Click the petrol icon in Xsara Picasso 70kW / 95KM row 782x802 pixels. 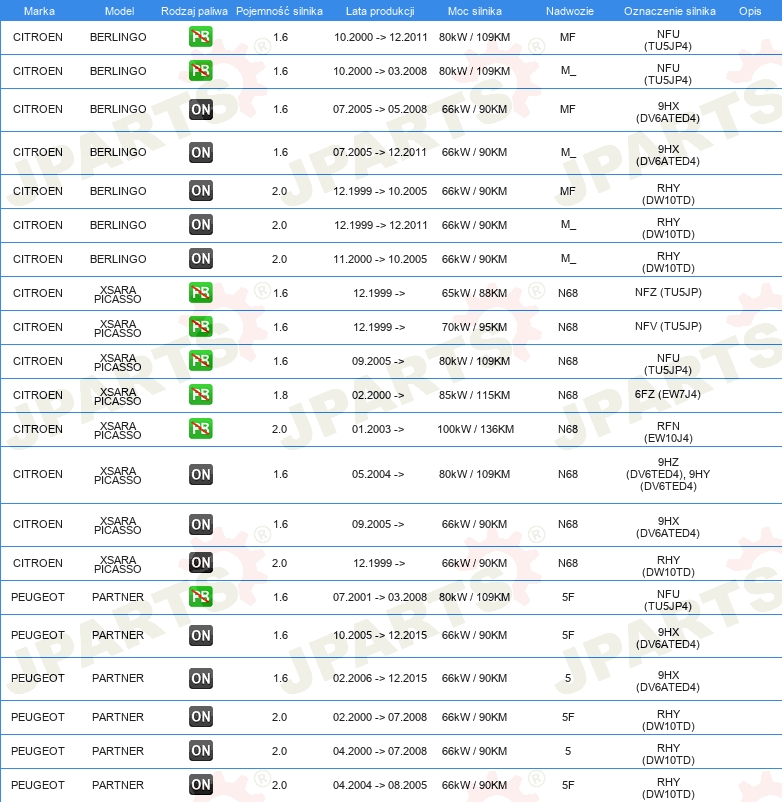[x=200, y=327]
